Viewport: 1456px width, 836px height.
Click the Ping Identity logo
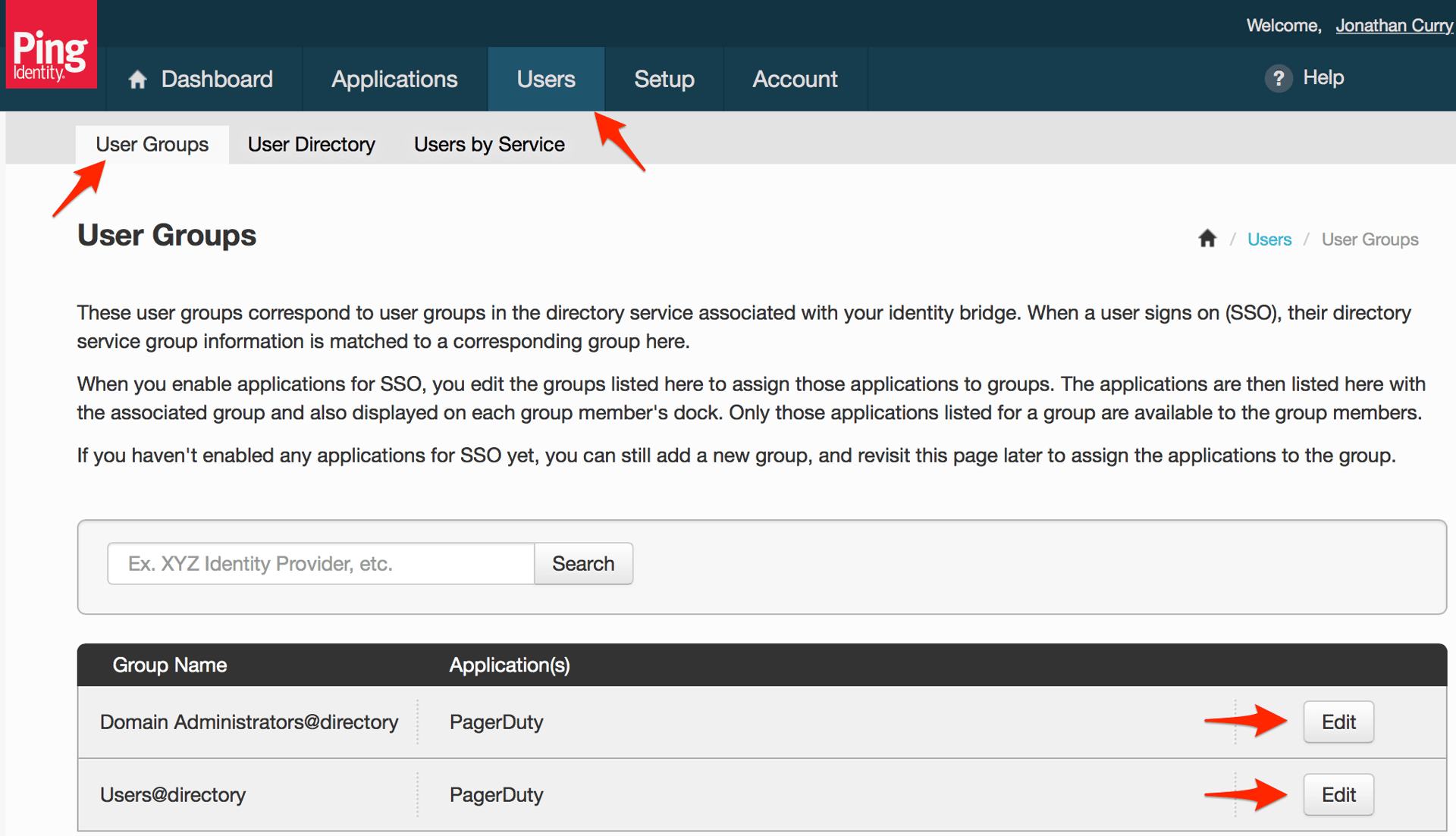[51, 45]
